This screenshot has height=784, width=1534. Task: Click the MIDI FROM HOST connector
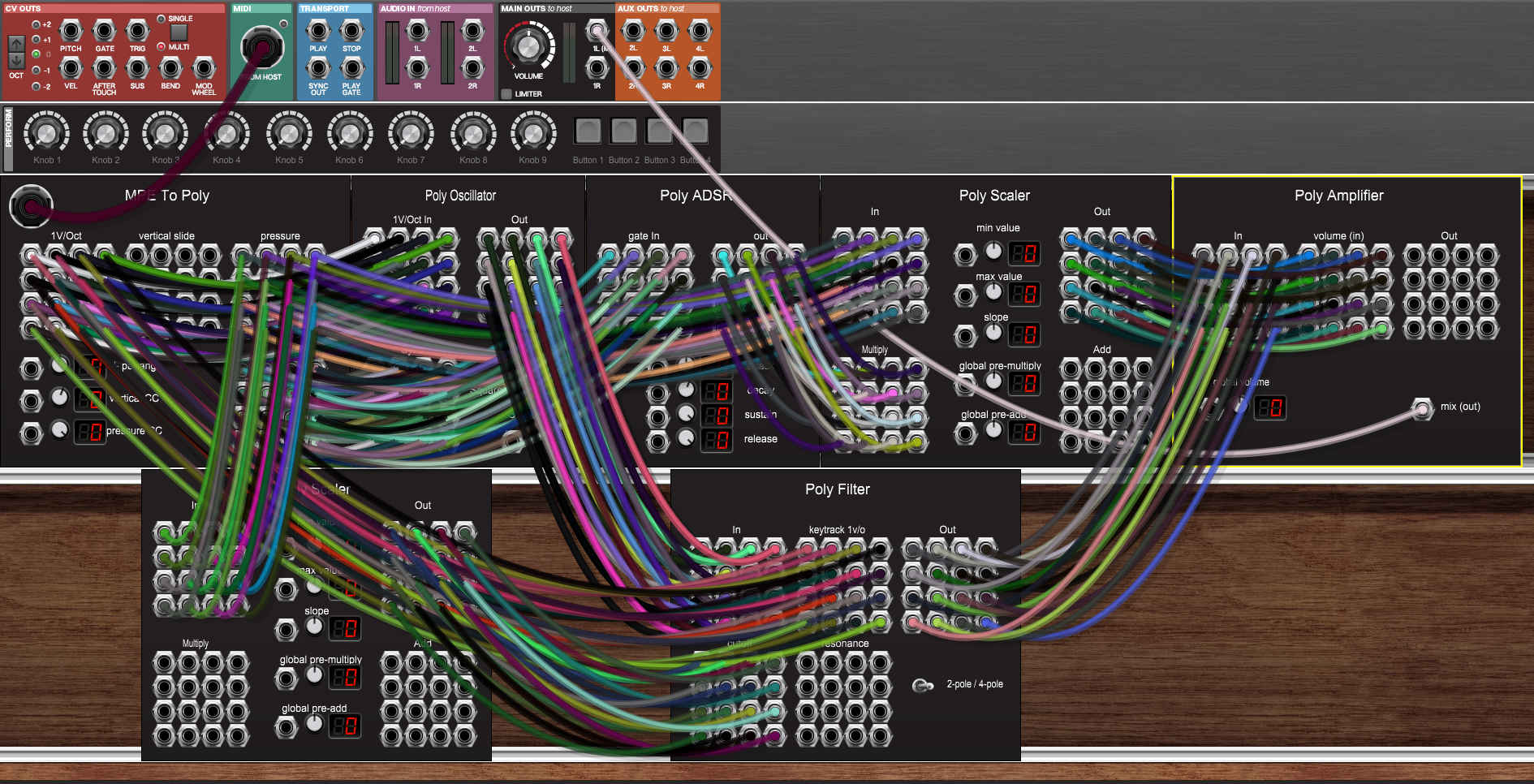[261, 47]
